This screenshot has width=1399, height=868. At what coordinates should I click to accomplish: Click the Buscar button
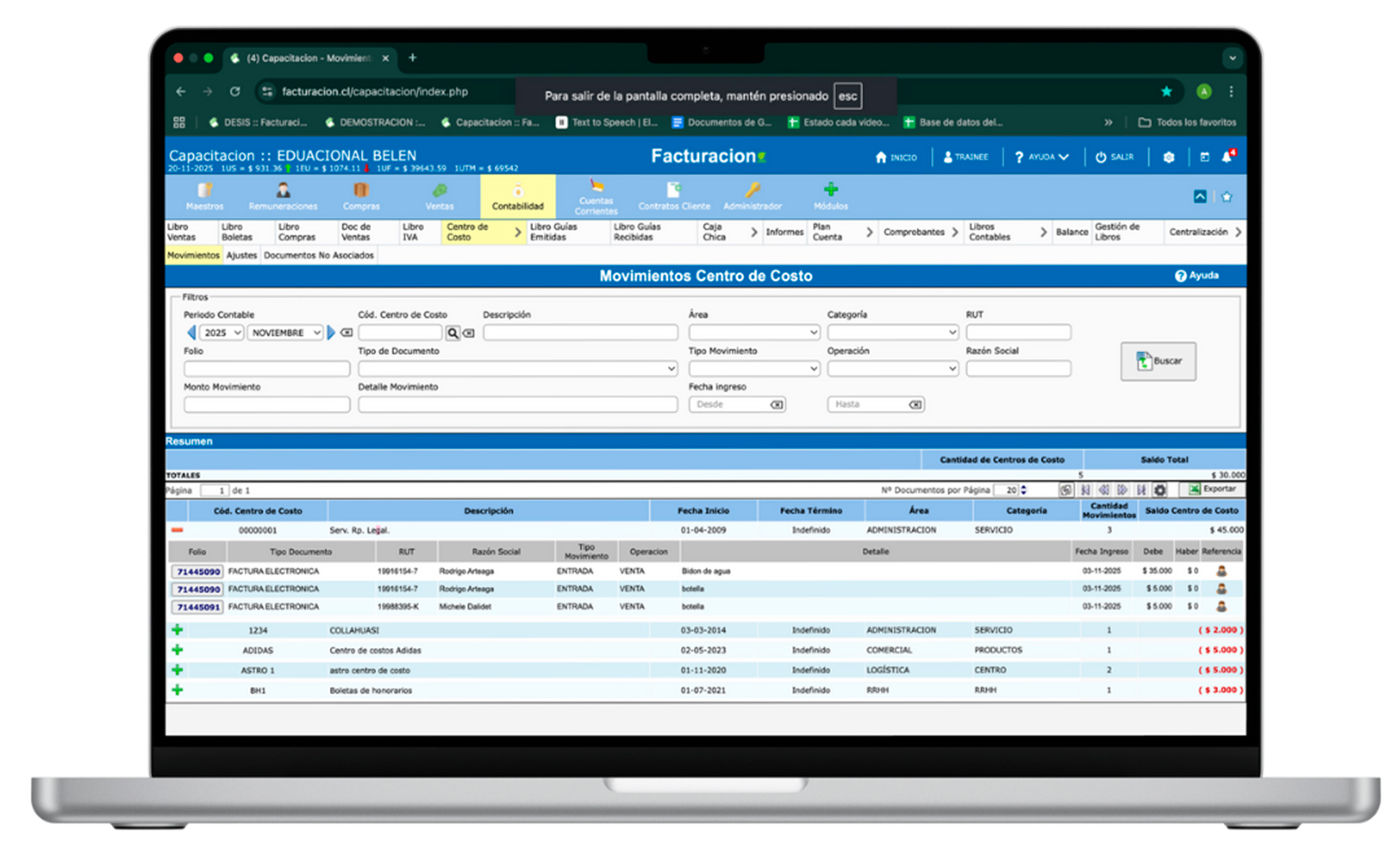point(1158,361)
